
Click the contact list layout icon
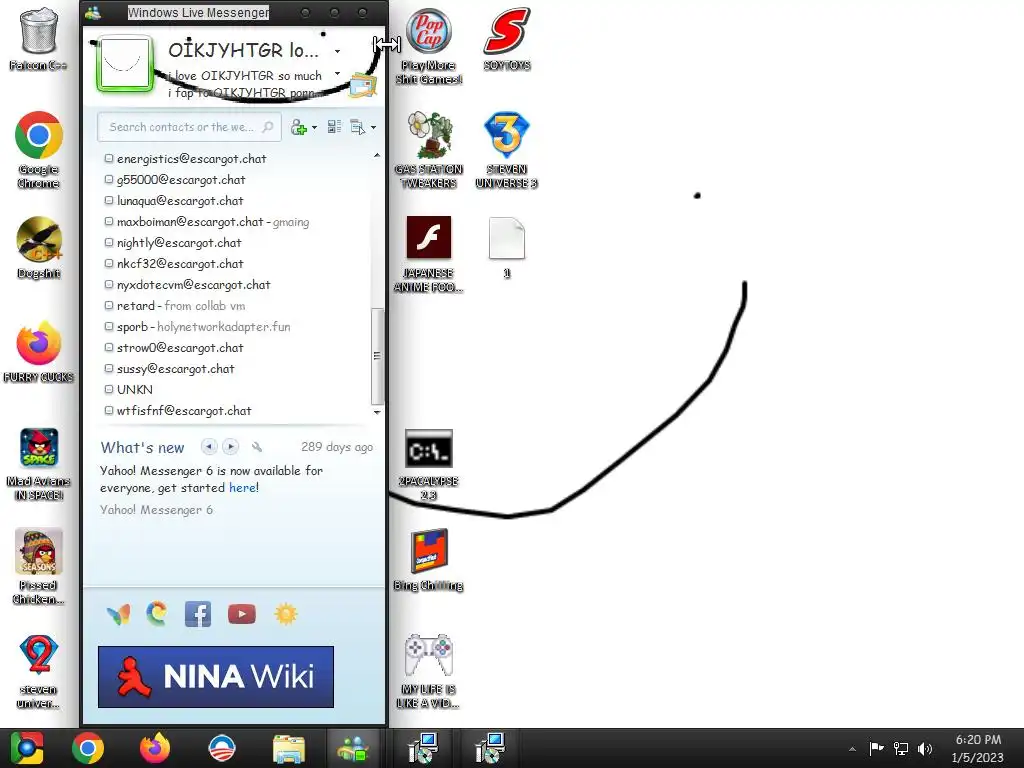(334, 127)
